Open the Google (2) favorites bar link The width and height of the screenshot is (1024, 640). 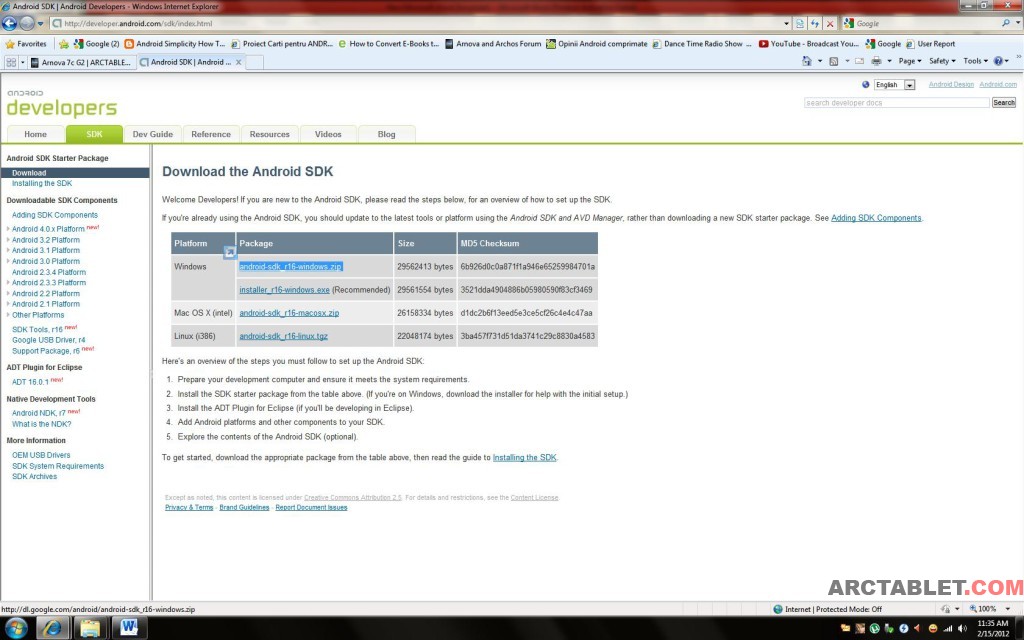tap(97, 44)
